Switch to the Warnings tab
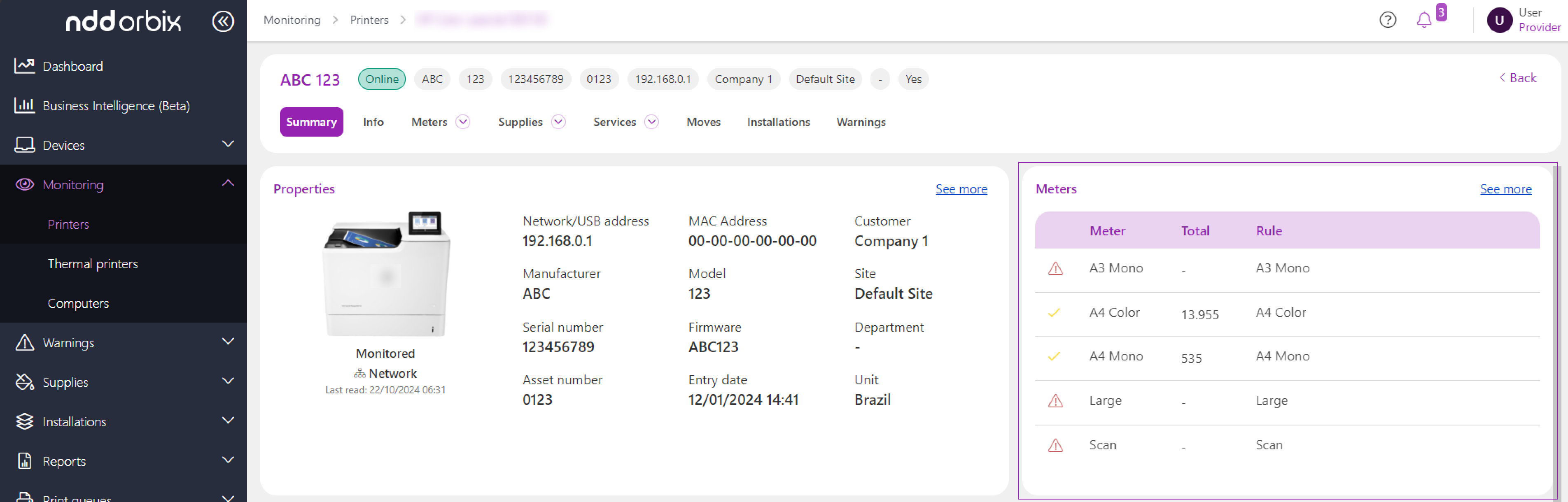Viewport: 1568px width, 502px height. [x=861, y=122]
